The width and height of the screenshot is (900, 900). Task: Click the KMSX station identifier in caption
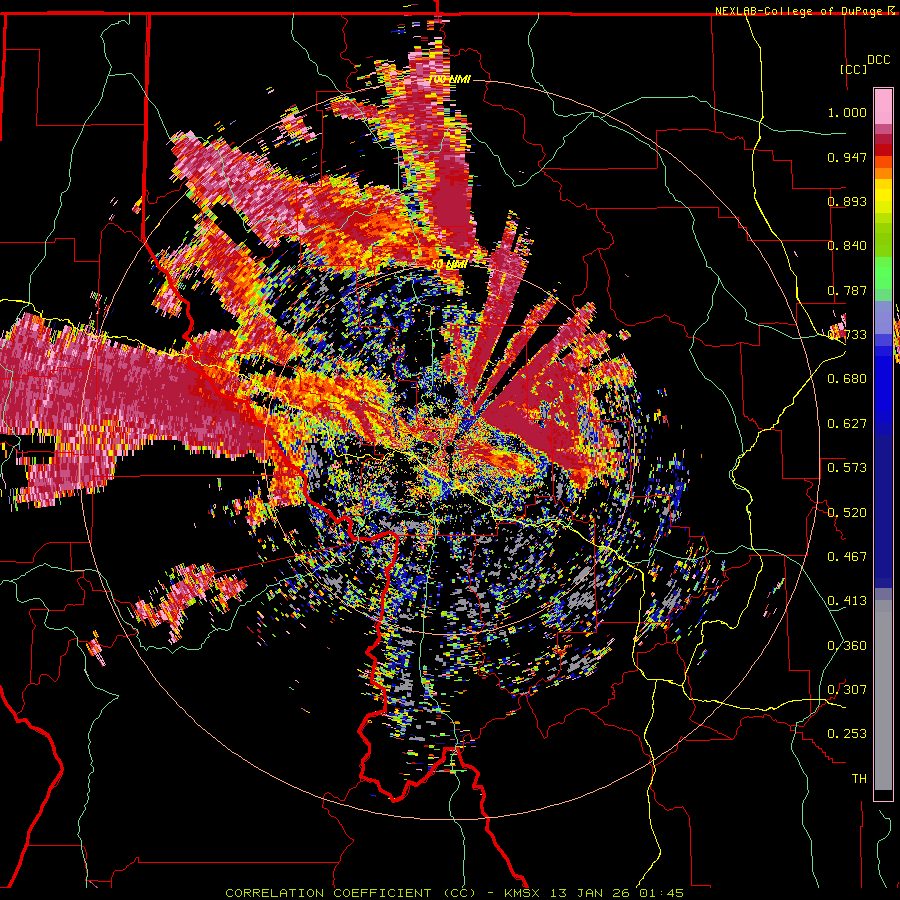point(521,893)
